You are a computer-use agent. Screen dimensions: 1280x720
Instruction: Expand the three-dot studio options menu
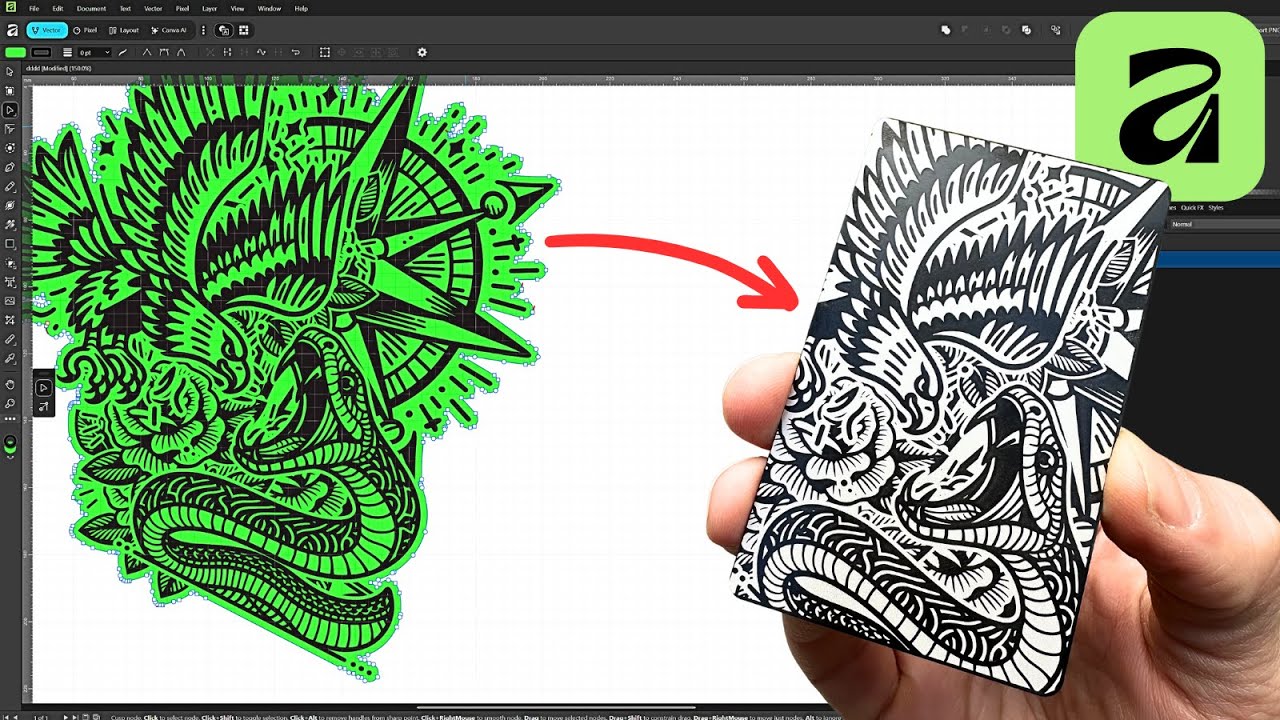pyautogui.click(x=203, y=30)
